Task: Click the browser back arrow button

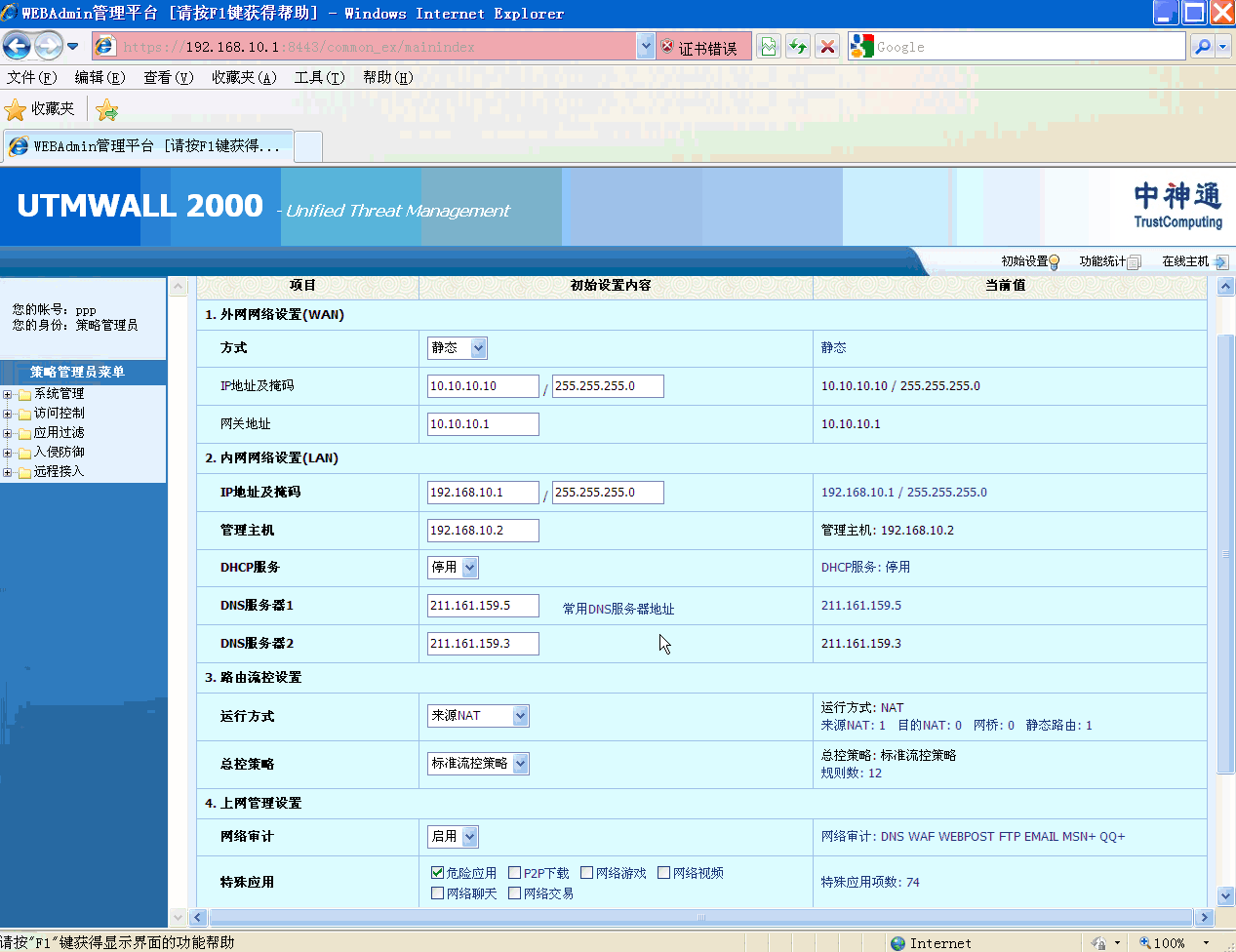Action: 17,46
